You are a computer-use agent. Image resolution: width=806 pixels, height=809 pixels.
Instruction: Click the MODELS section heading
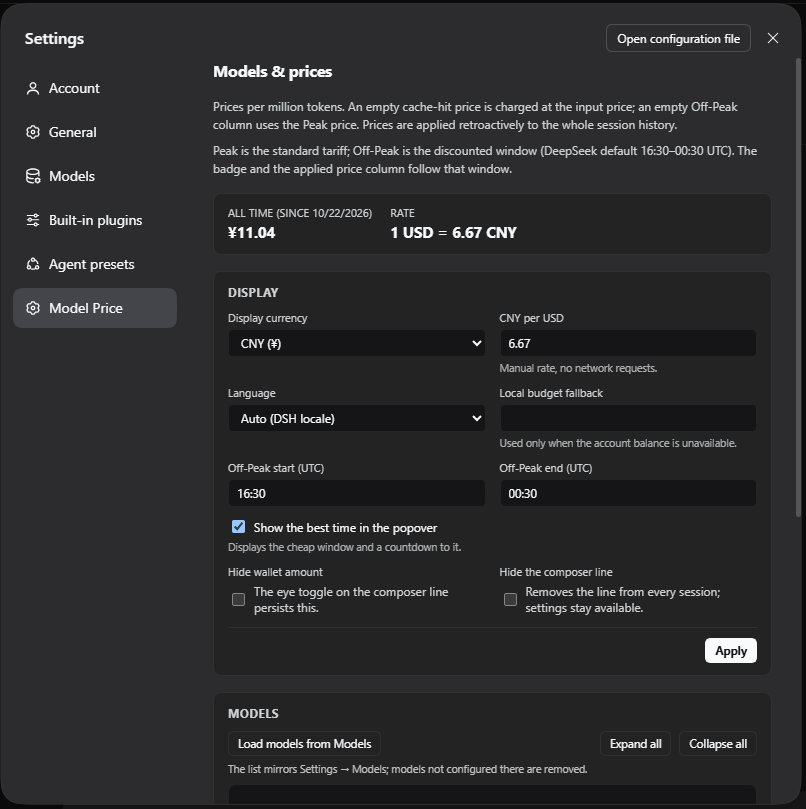253,714
